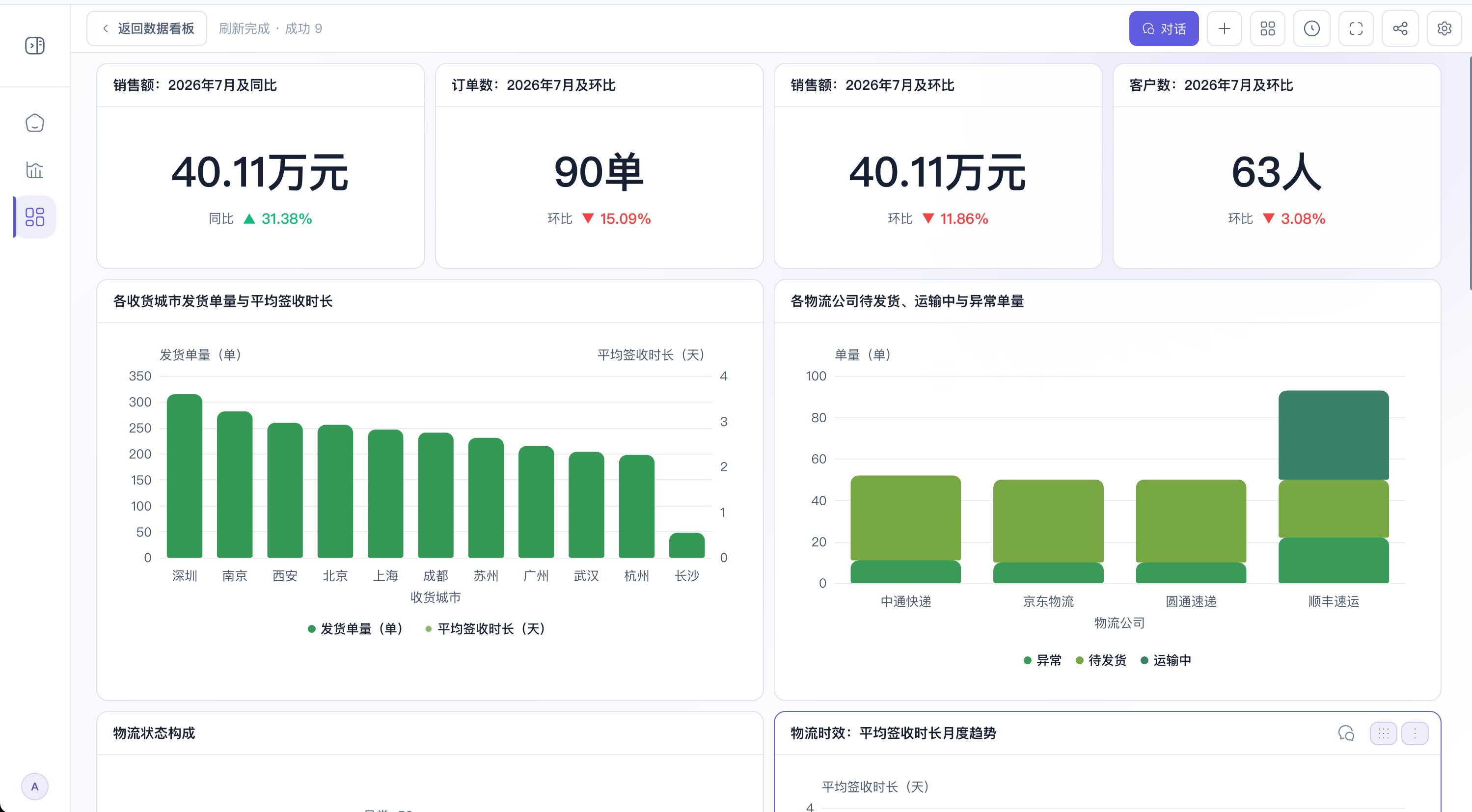Open chat icon on 物流时效 card

(1346, 733)
